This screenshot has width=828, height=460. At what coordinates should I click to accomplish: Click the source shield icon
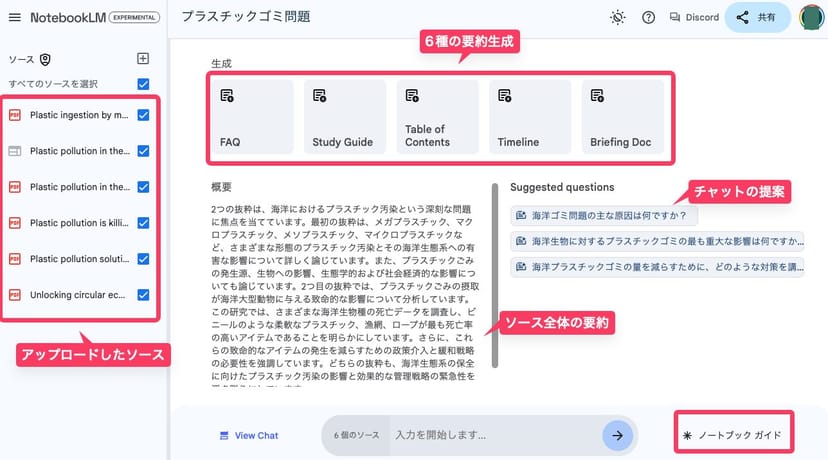(45, 60)
